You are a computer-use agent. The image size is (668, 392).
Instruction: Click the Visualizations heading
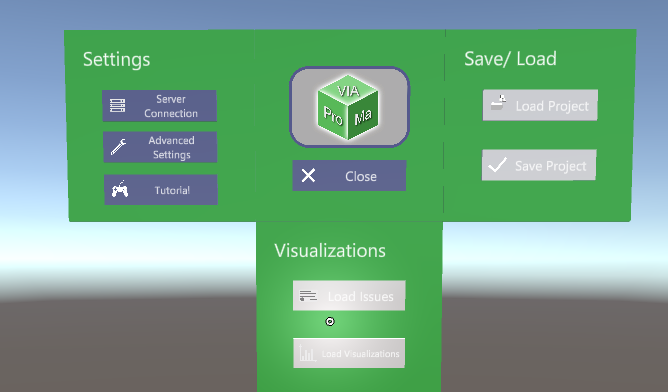click(330, 251)
